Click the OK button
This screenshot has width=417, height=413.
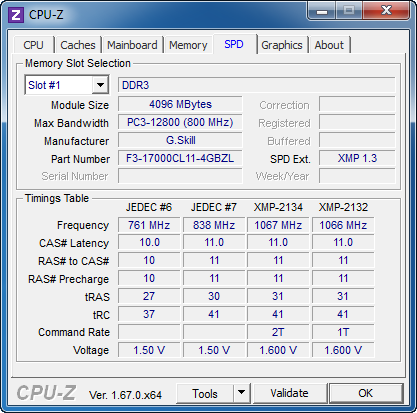pyautogui.click(x=366, y=393)
